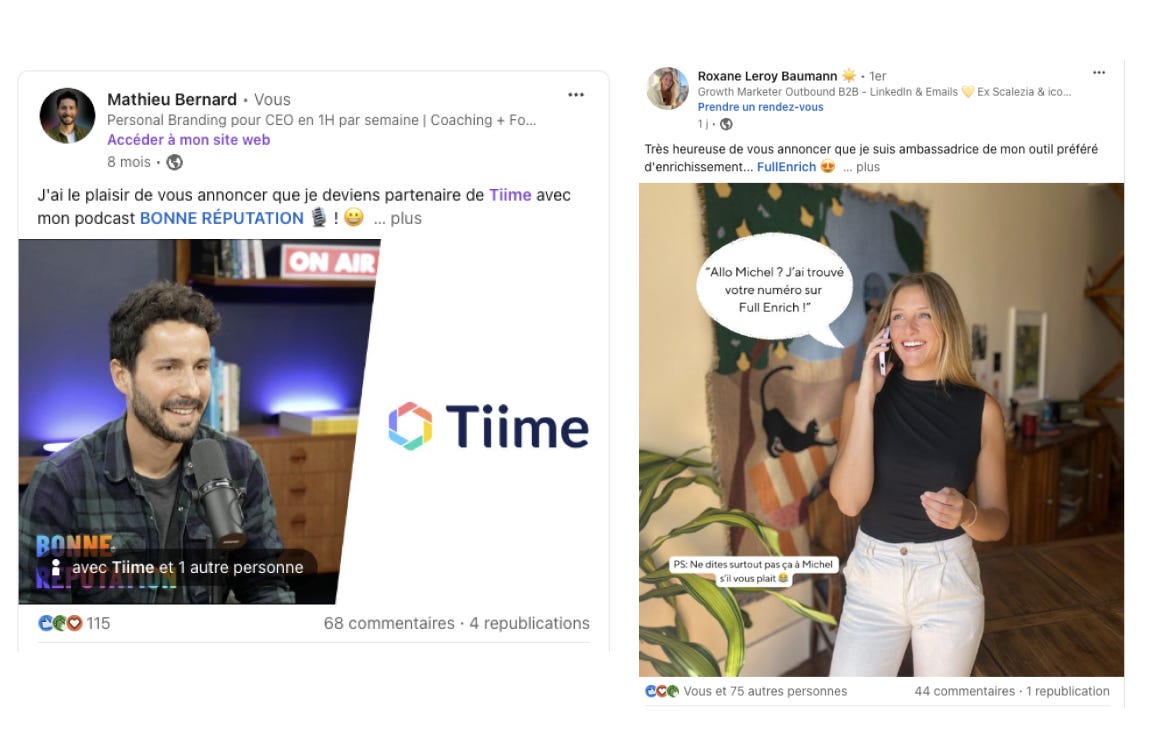Open Mathieu Bernard's name link
This screenshot has height=740, width=1150.
point(172,99)
